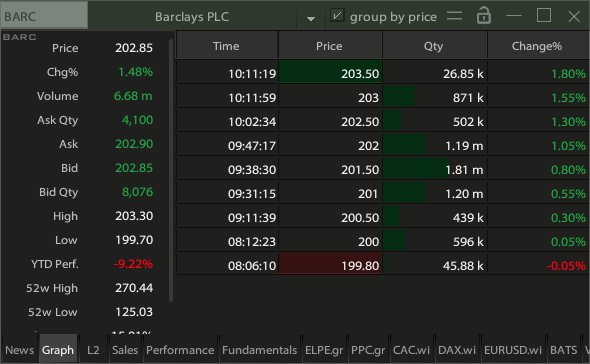Viewport: 590px width, 364px height.
Task: Sort by the Qty column header
Action: click(x=434, y=46)
